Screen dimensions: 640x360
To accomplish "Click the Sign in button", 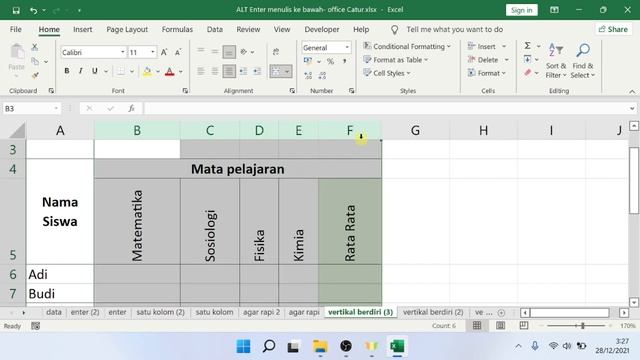I will pyautogui.click(x=522, y=10).
